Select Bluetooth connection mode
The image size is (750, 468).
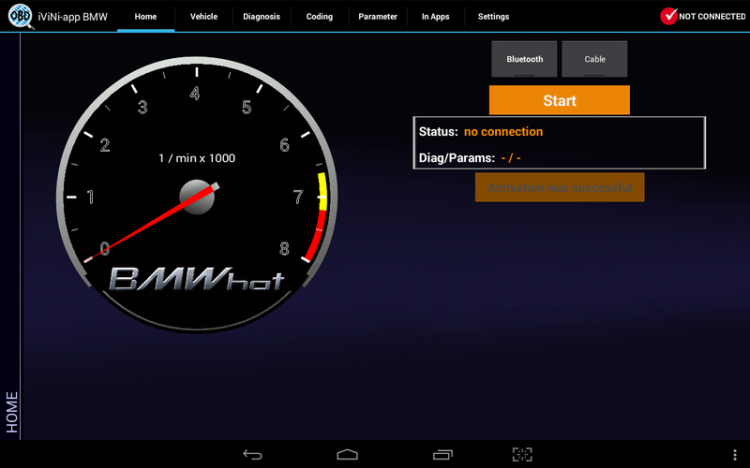point(524,59)
